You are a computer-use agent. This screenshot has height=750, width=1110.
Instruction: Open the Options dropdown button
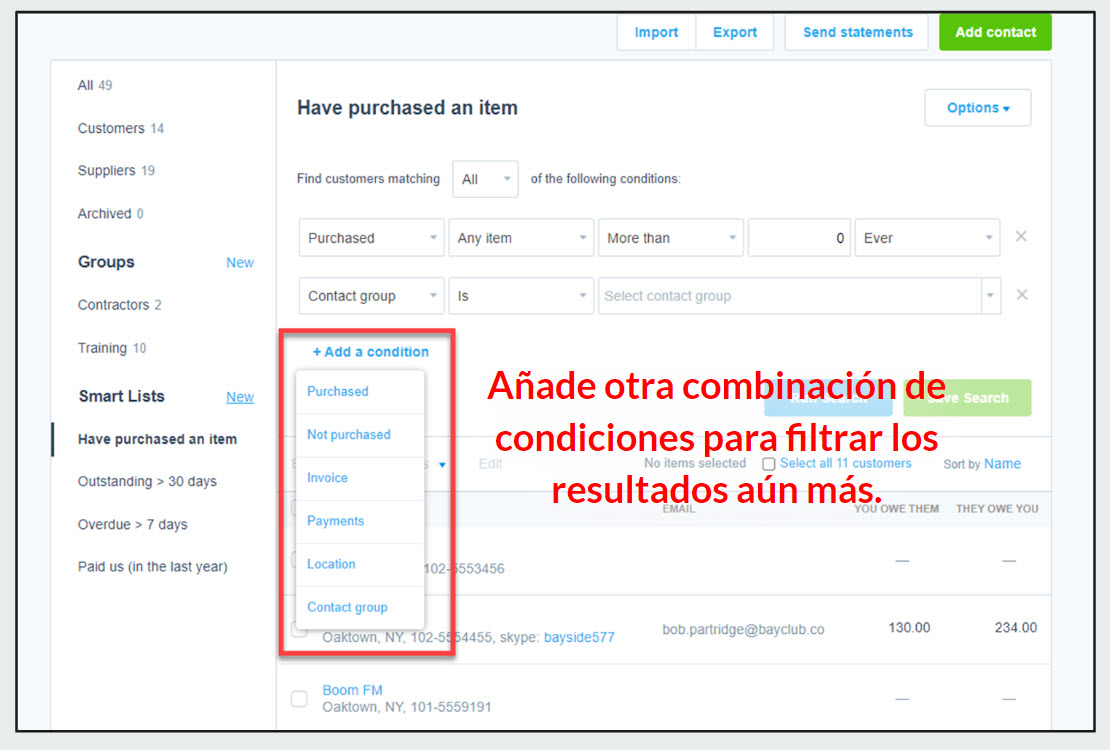pos(977,108)
